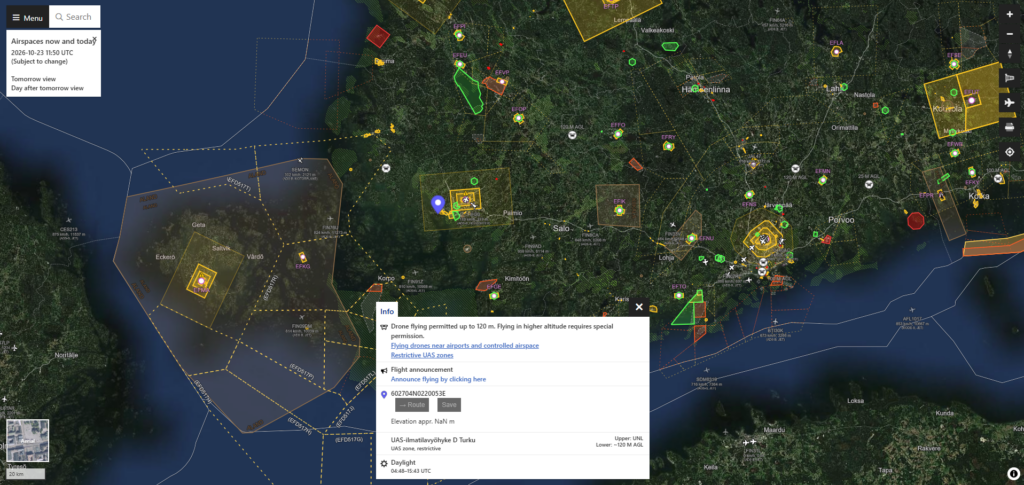This screenshot has width=1024, height=485.
Task: Zoom in with the plus button
Action: (1010, 14)
